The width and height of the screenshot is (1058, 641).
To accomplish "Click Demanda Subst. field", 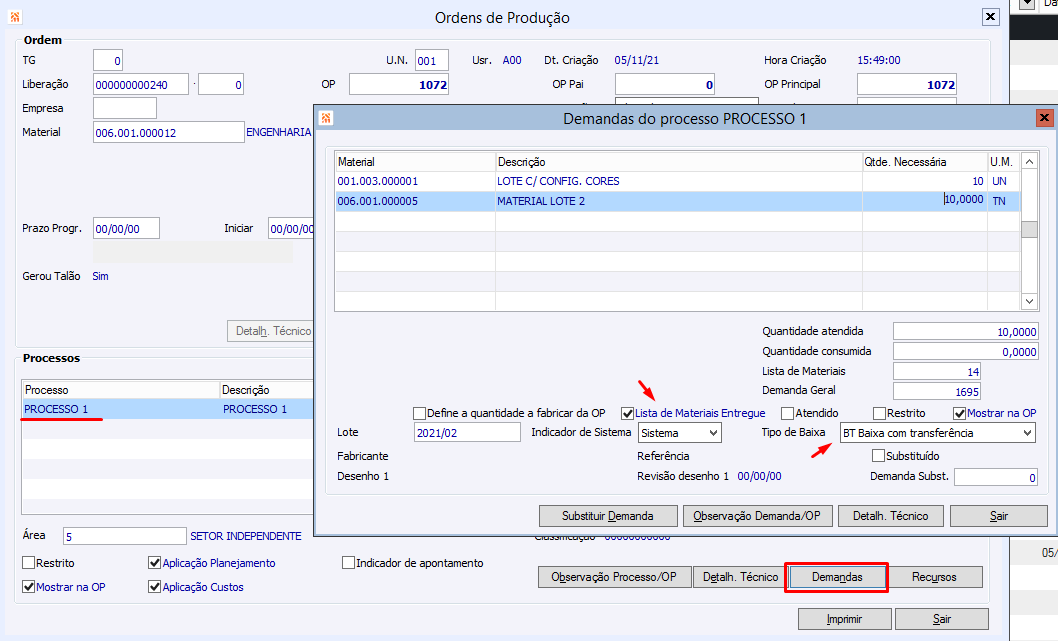I will 996,477.
